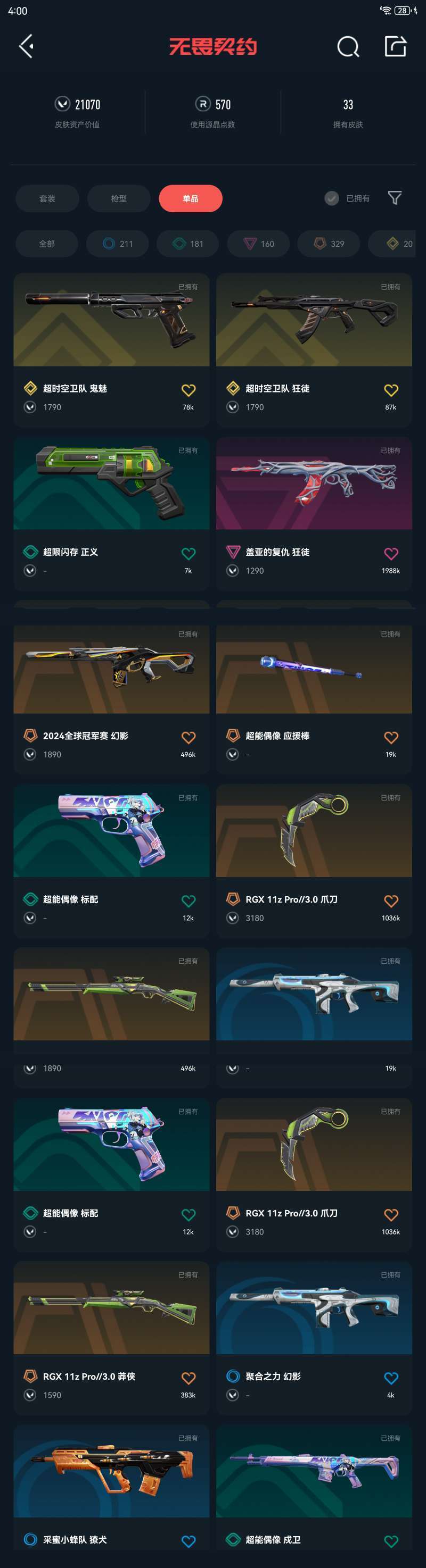Favorite 超时空卫队 鬼魅 with heart icon
Screen dimensions: 426x1568
(189, 390)
